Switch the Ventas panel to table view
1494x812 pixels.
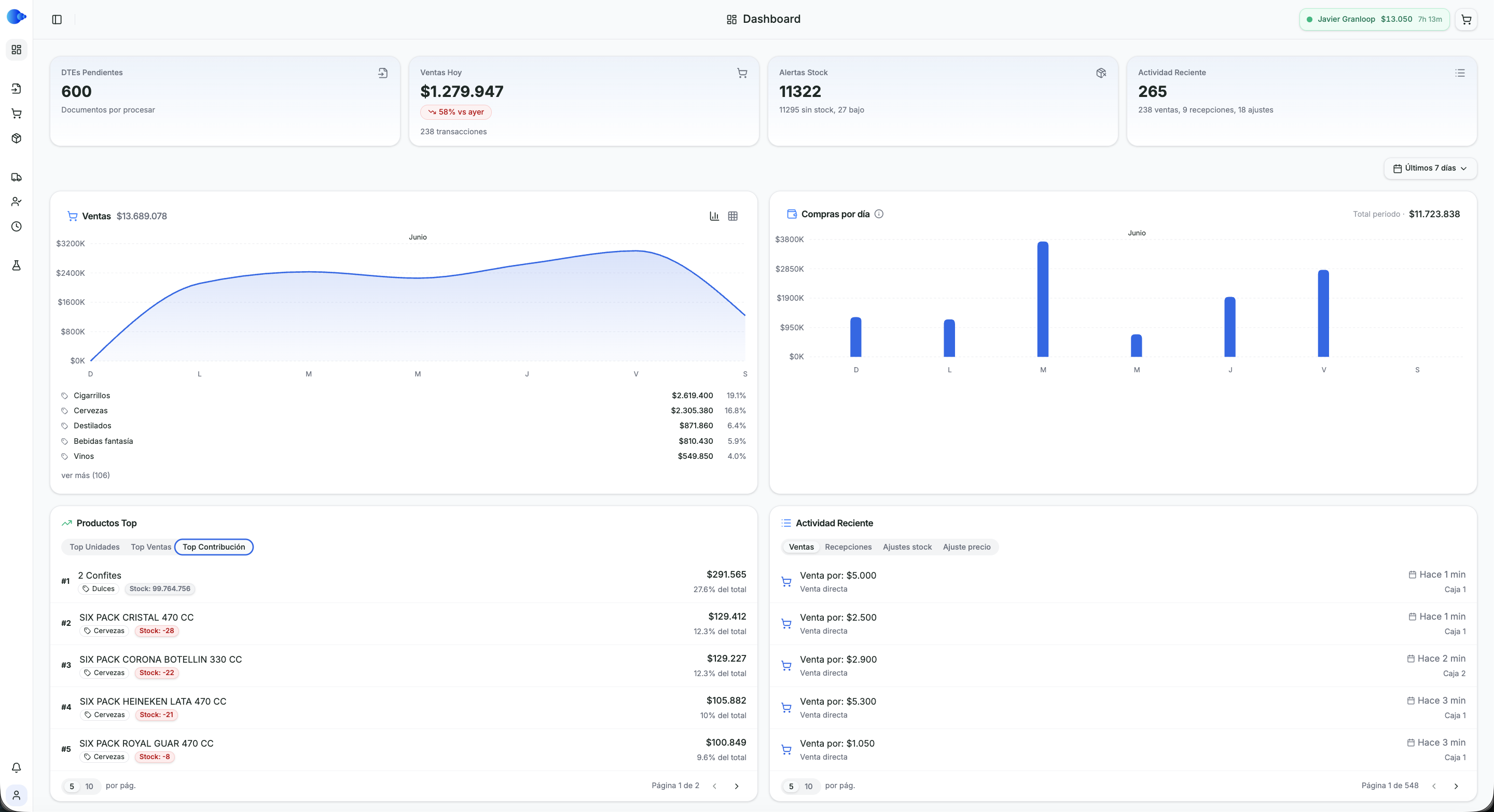click(733, 216)
